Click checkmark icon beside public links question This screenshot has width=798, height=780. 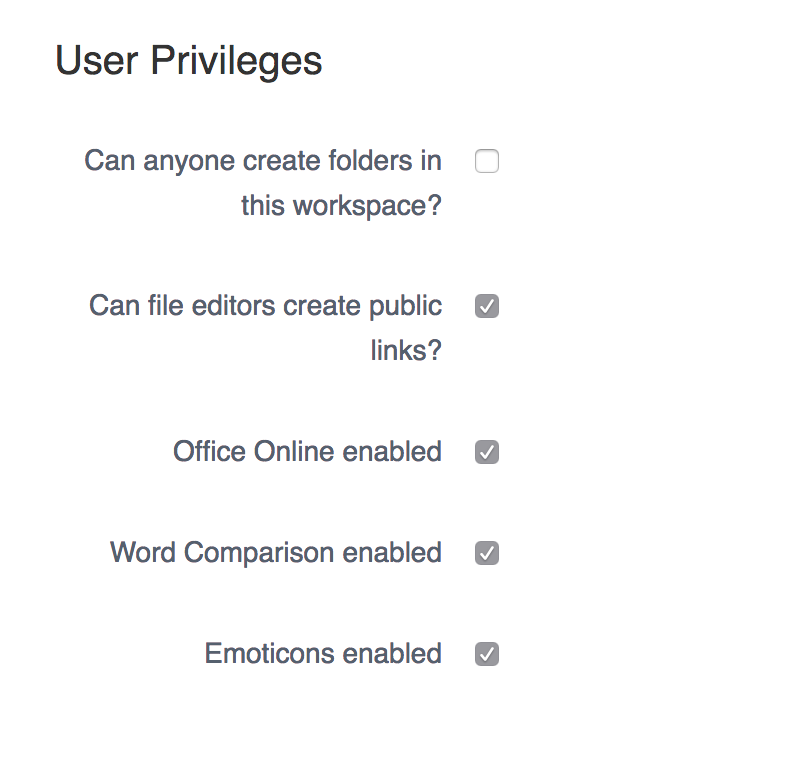point(487,306)
